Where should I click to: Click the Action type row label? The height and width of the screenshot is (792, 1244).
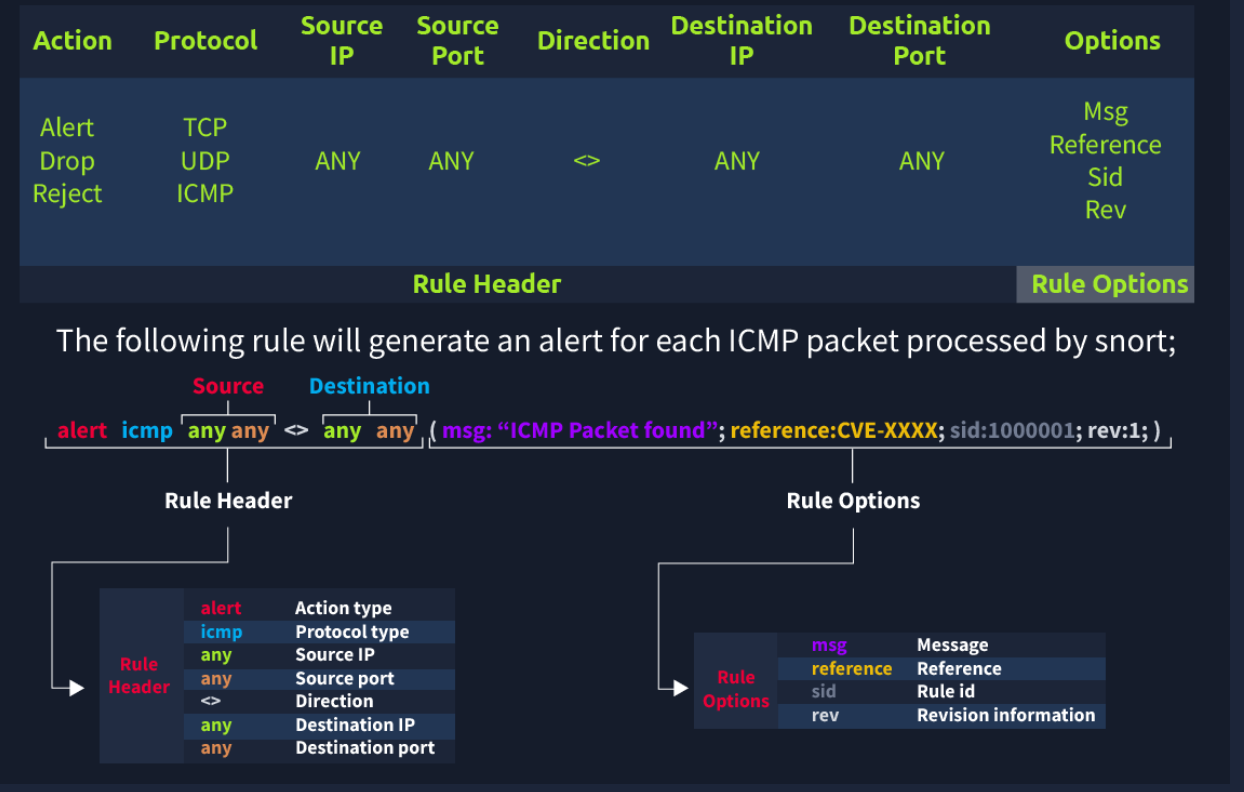point(343,607)
